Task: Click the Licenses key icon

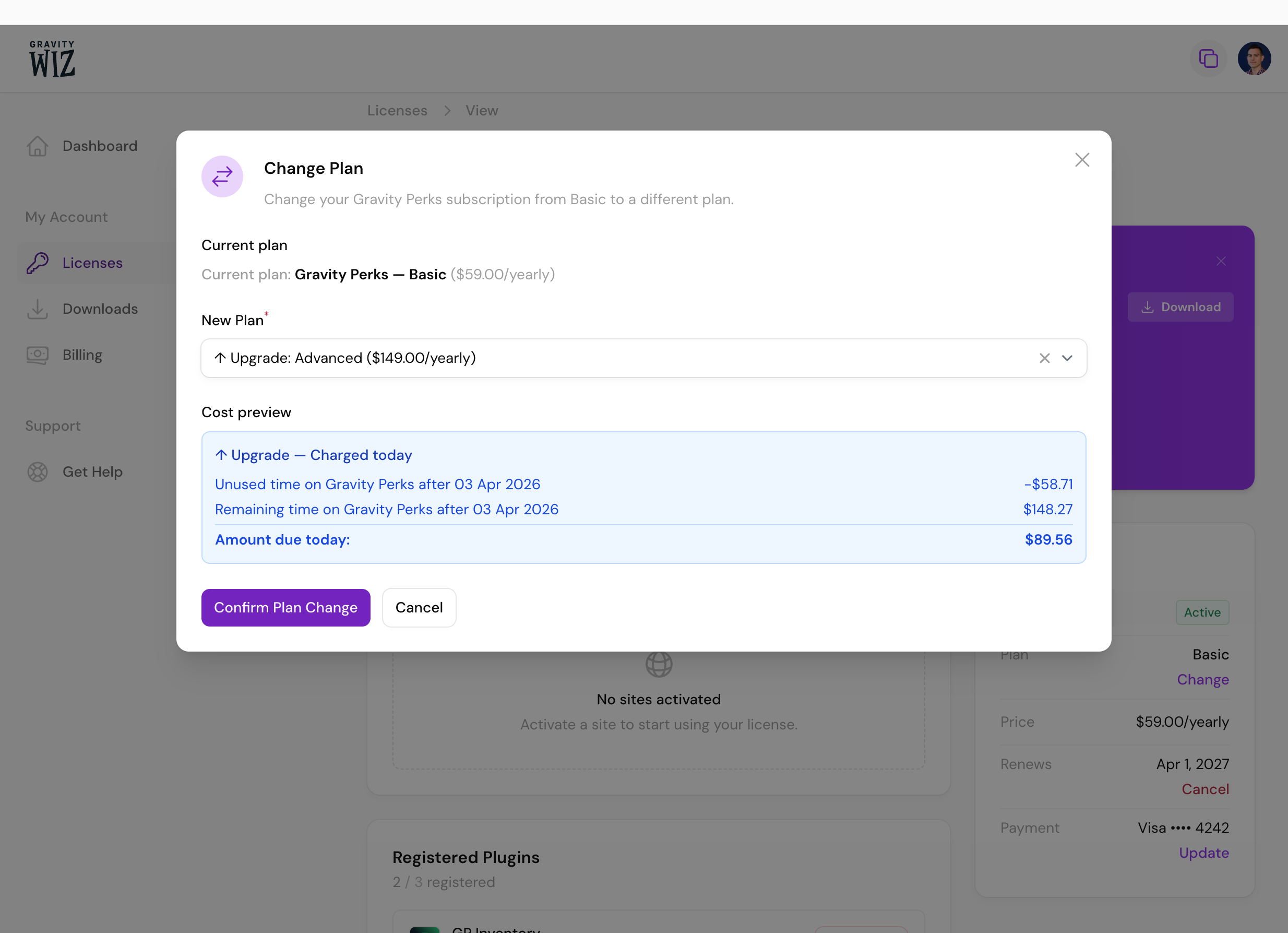Action: [38, 263]
